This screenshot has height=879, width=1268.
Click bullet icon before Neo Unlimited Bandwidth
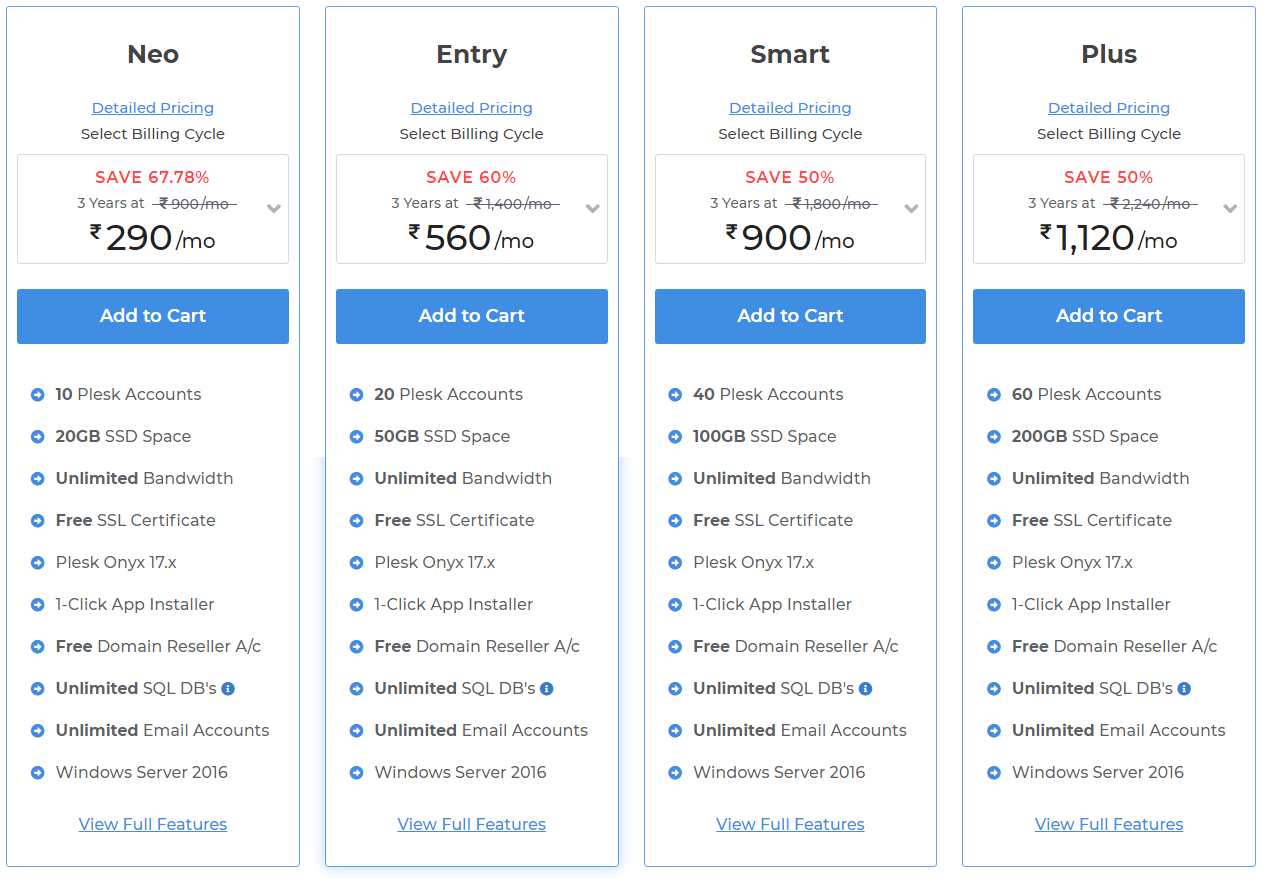coord(38,479)
